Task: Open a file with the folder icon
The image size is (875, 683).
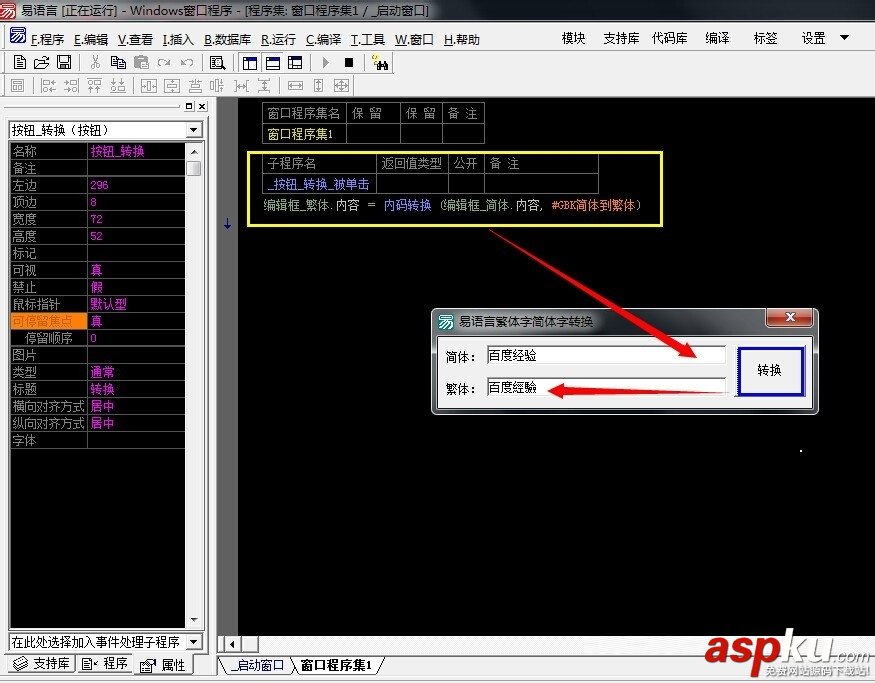Action: 42,62
